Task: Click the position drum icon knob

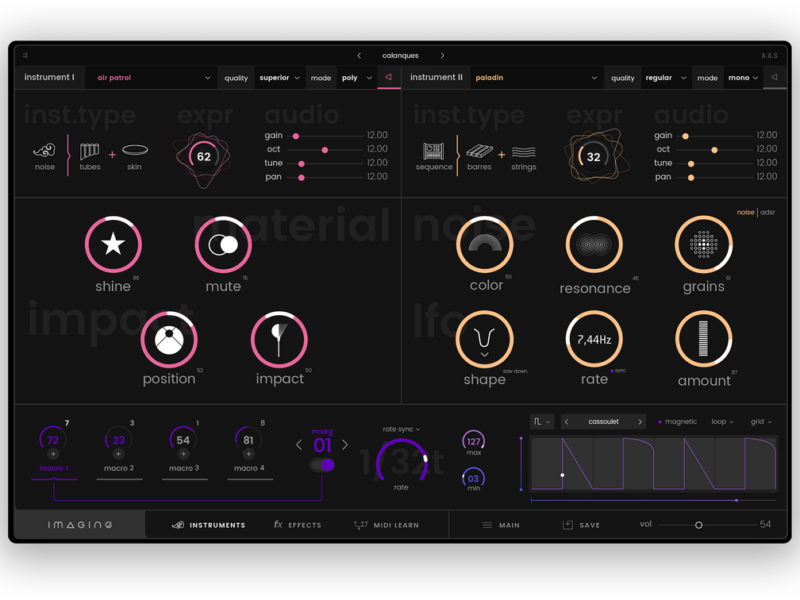Action: tap(169, 340)
